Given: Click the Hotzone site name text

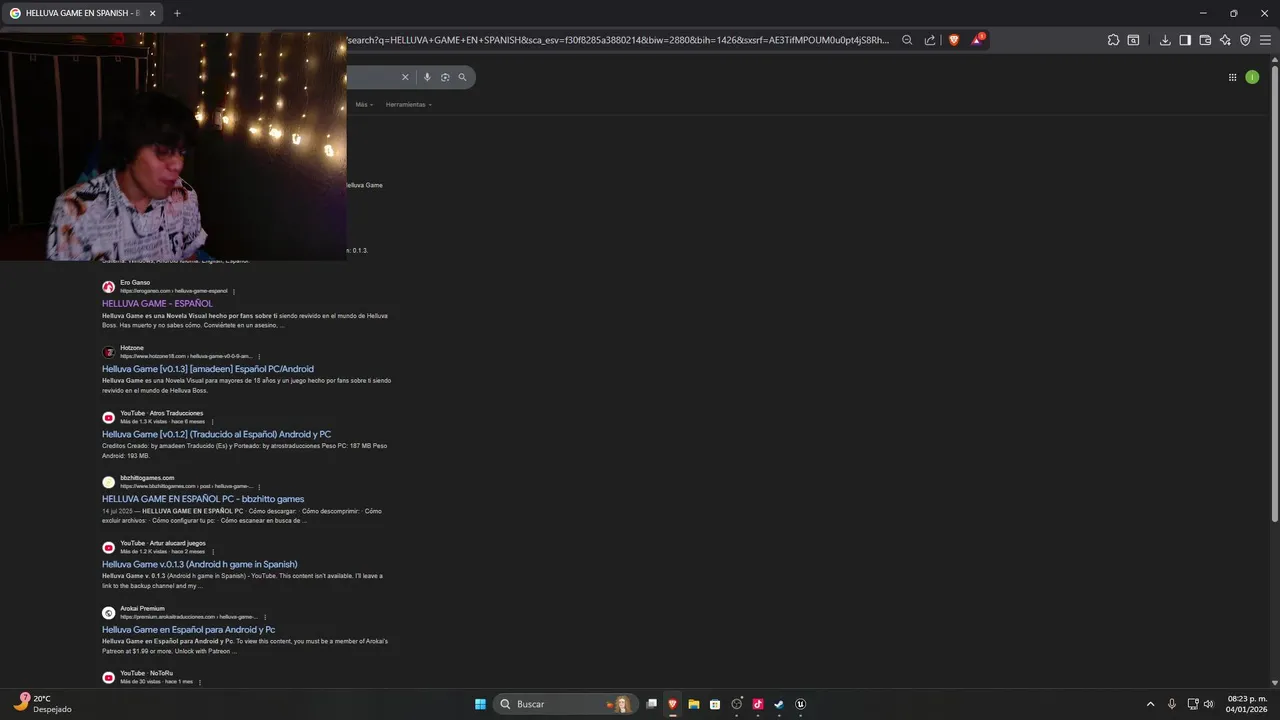Looking at the screenshot, I should [x=132, y=348].
